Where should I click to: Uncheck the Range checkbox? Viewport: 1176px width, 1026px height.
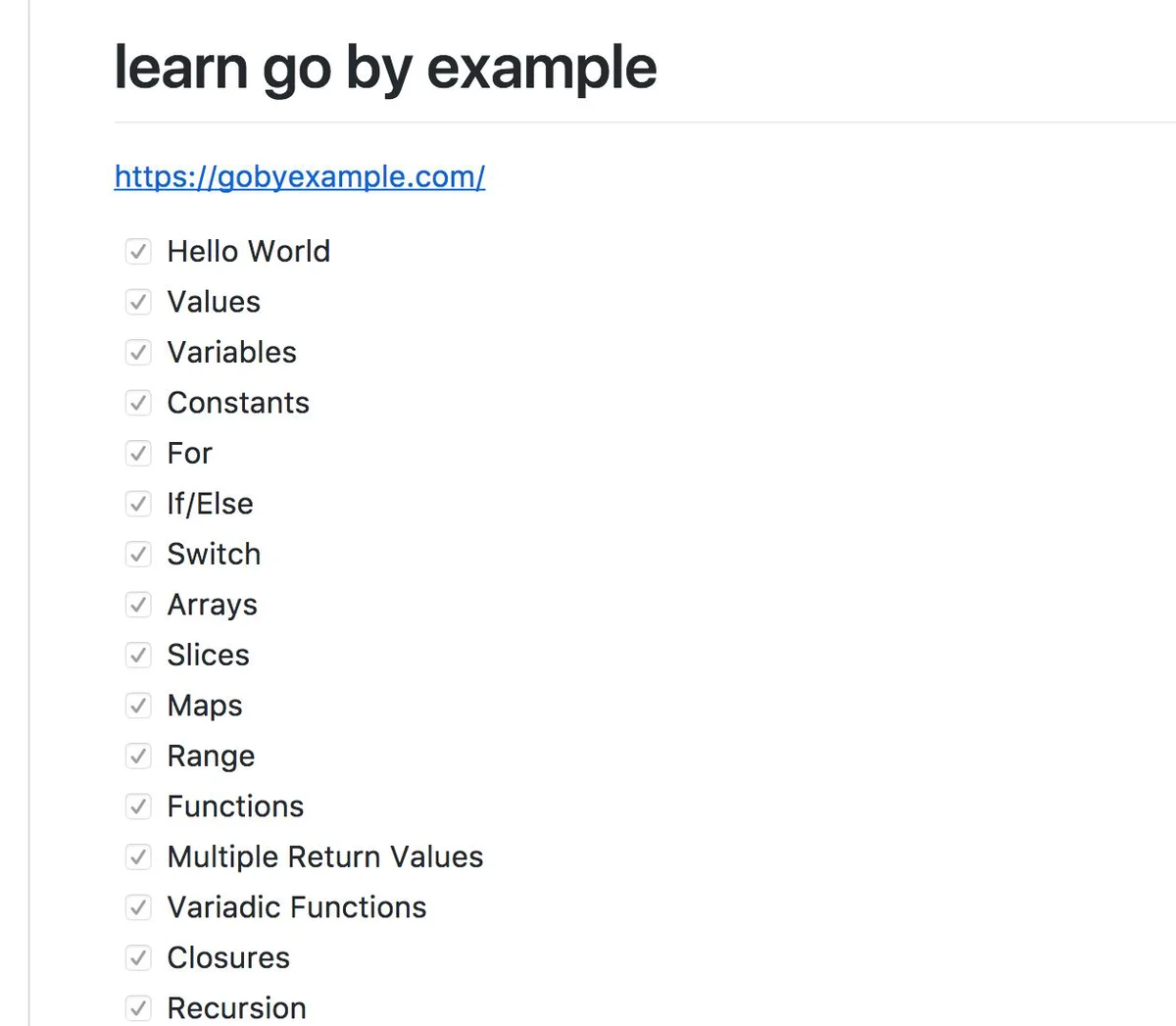[x=138, y=757]
